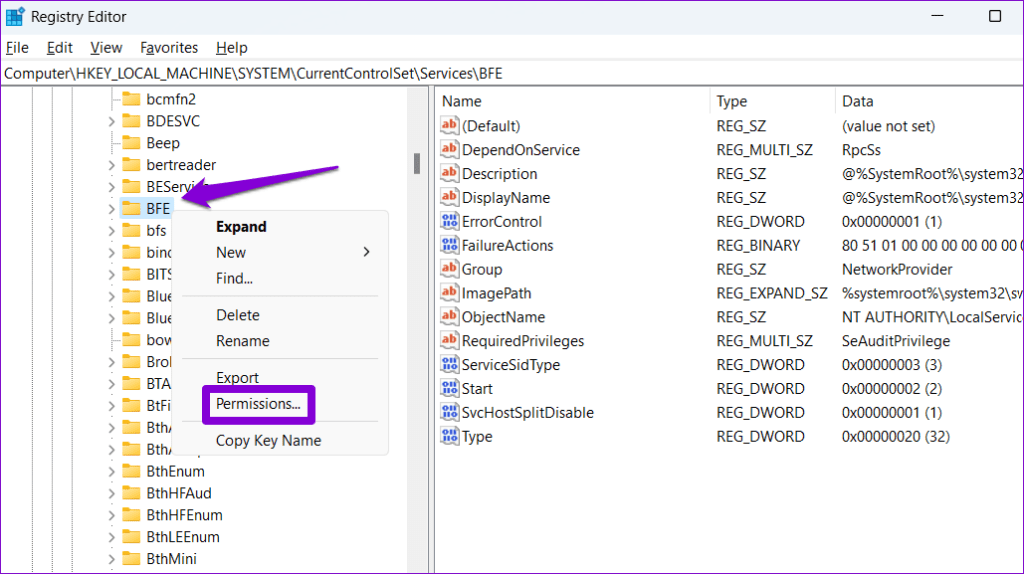Click the Registry Editor app icon in title bar

[16, 17]
